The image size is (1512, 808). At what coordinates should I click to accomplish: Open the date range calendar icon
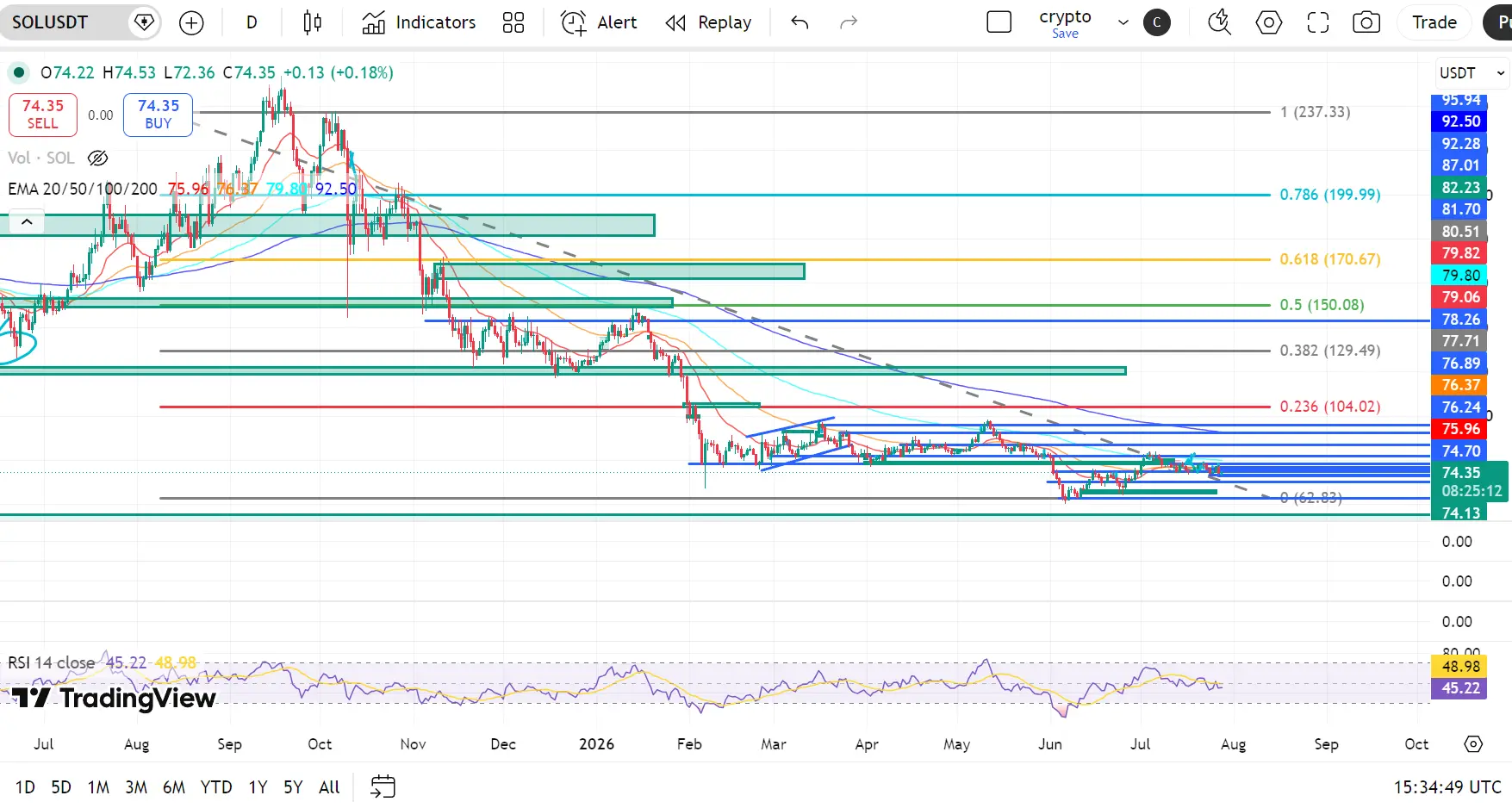(x=383, y=786)
